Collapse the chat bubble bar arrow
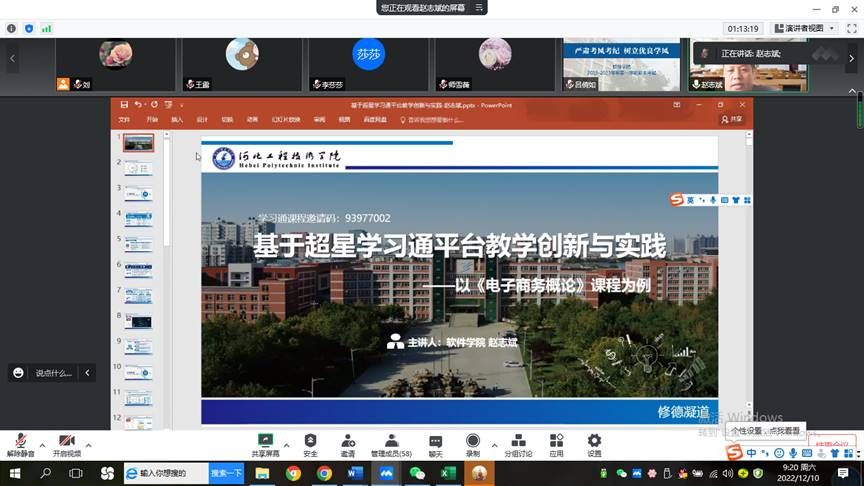 [x=88, y=373]
